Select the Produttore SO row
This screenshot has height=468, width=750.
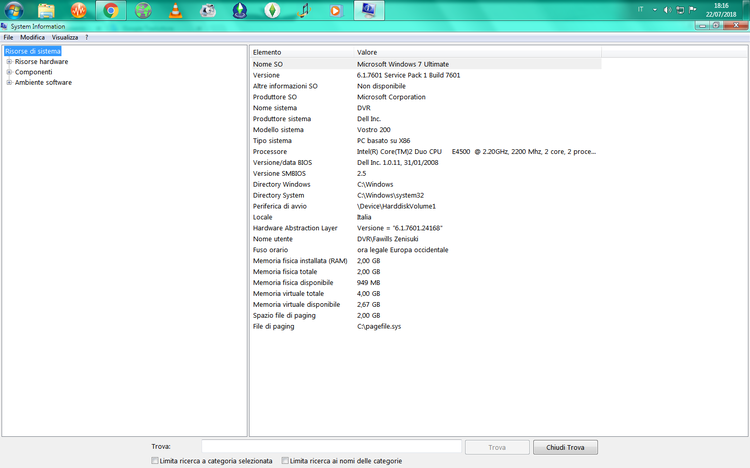pos(426,97)
